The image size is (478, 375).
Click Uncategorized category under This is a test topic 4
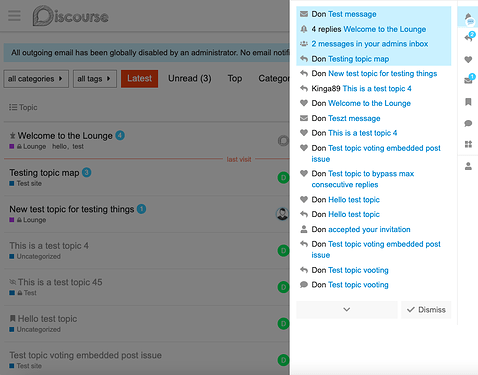coord(35,256)
